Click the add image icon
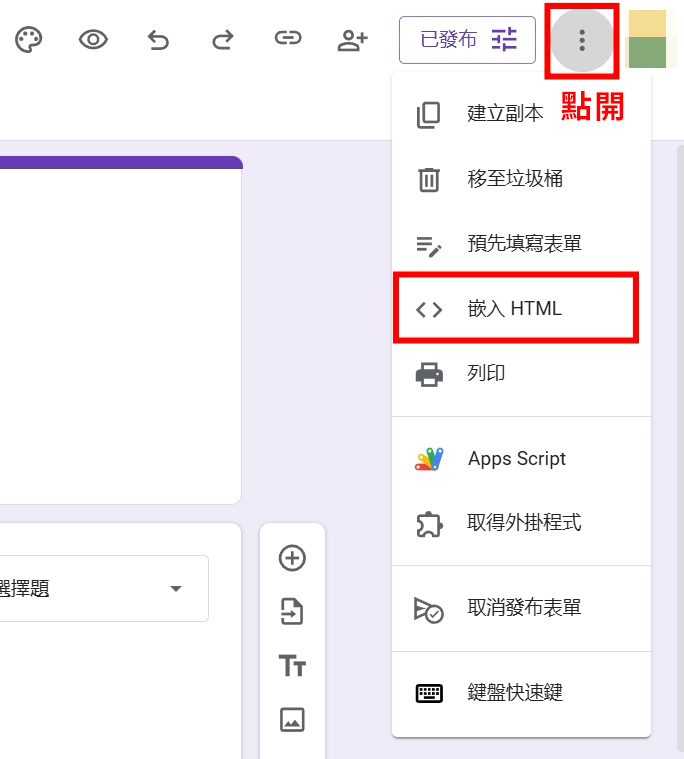This screenshot has width=684, height=759. [292, 719]
